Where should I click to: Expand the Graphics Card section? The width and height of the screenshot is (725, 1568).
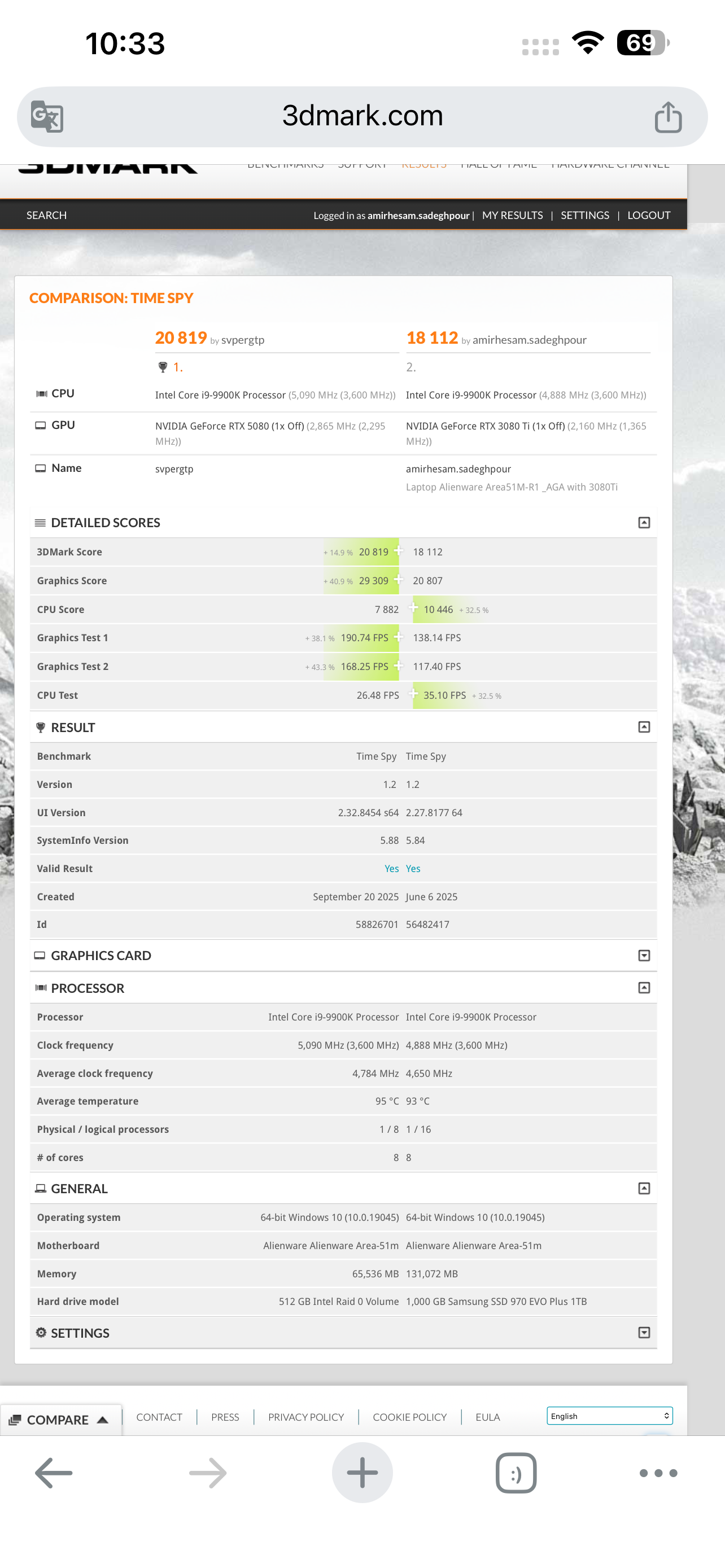tap(644, 955)
